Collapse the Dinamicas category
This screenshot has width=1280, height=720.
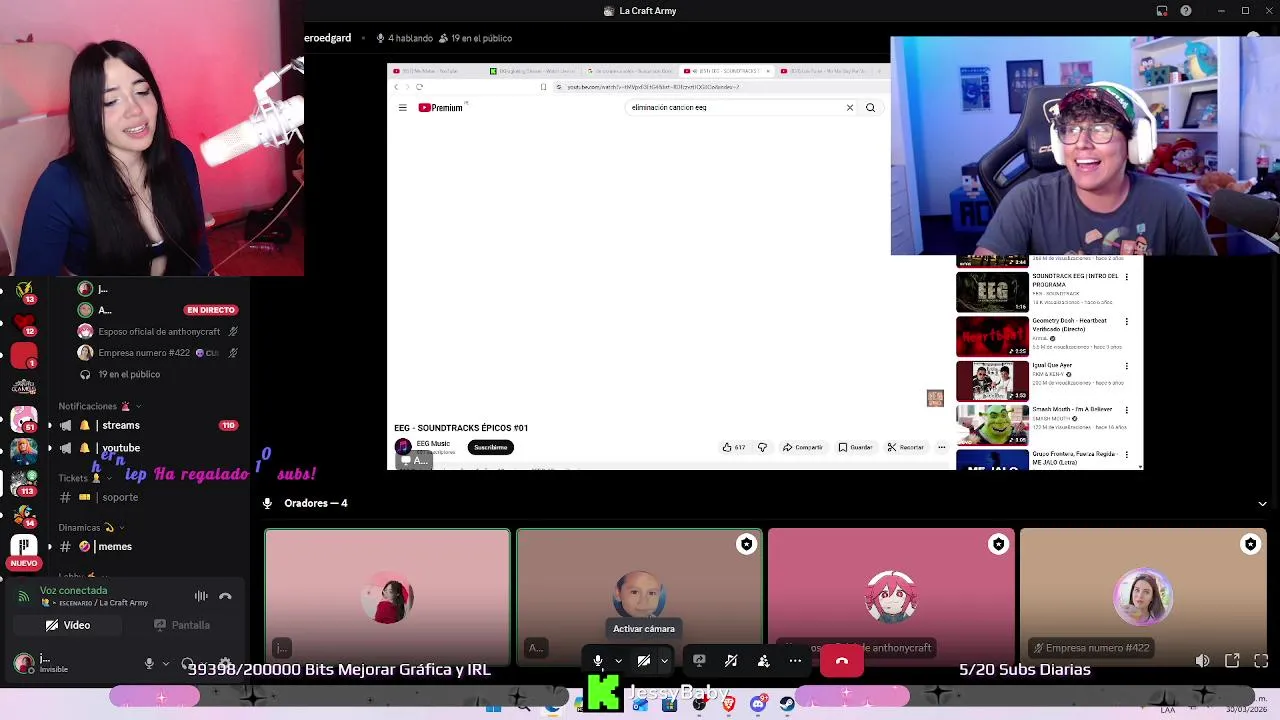92,527
